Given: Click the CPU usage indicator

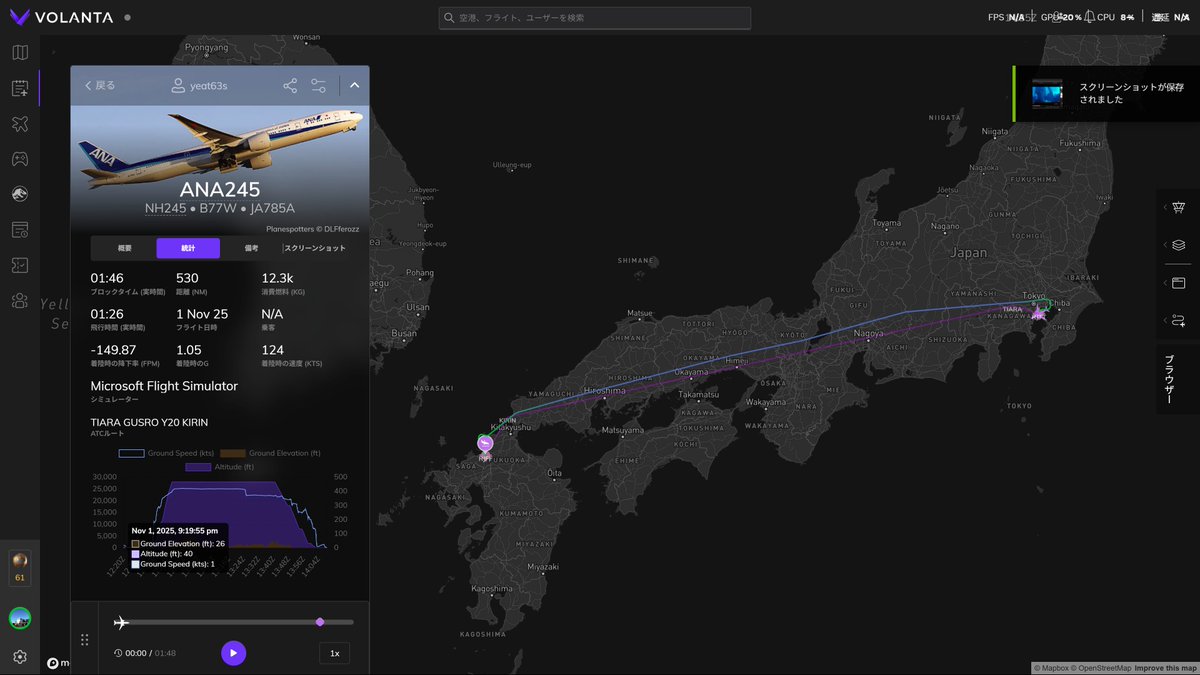Looking at the screenshot, I should click(x=1115, y=17).
